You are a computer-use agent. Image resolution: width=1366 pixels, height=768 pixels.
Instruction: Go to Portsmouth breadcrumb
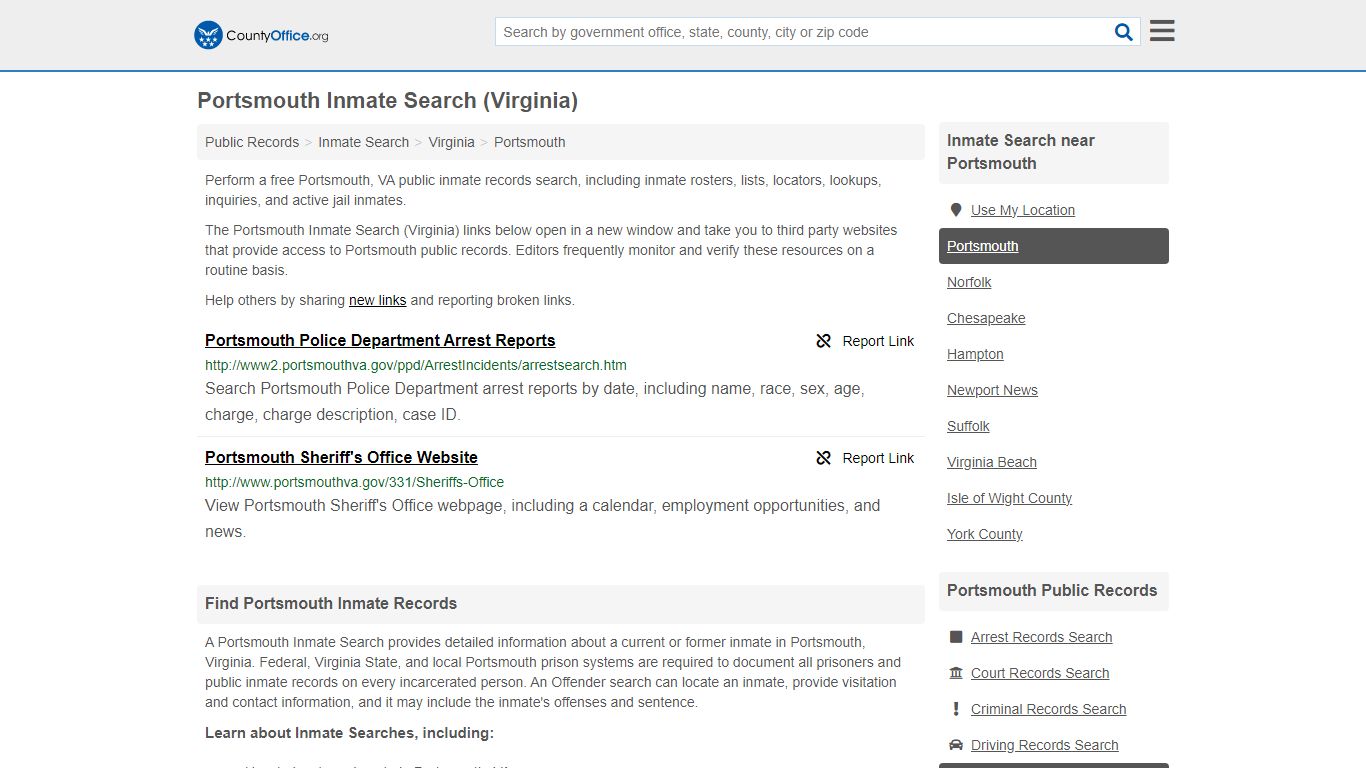(529, 142)
